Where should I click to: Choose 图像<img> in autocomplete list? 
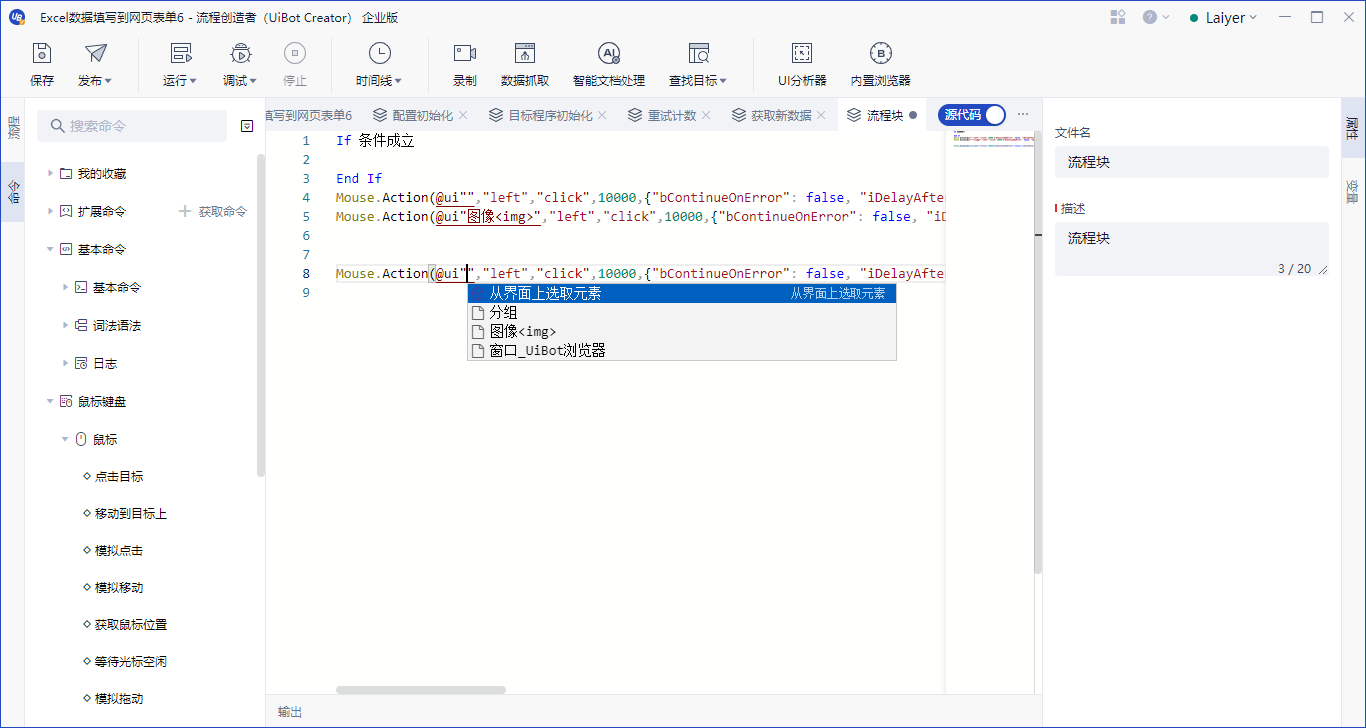(682, 331)
